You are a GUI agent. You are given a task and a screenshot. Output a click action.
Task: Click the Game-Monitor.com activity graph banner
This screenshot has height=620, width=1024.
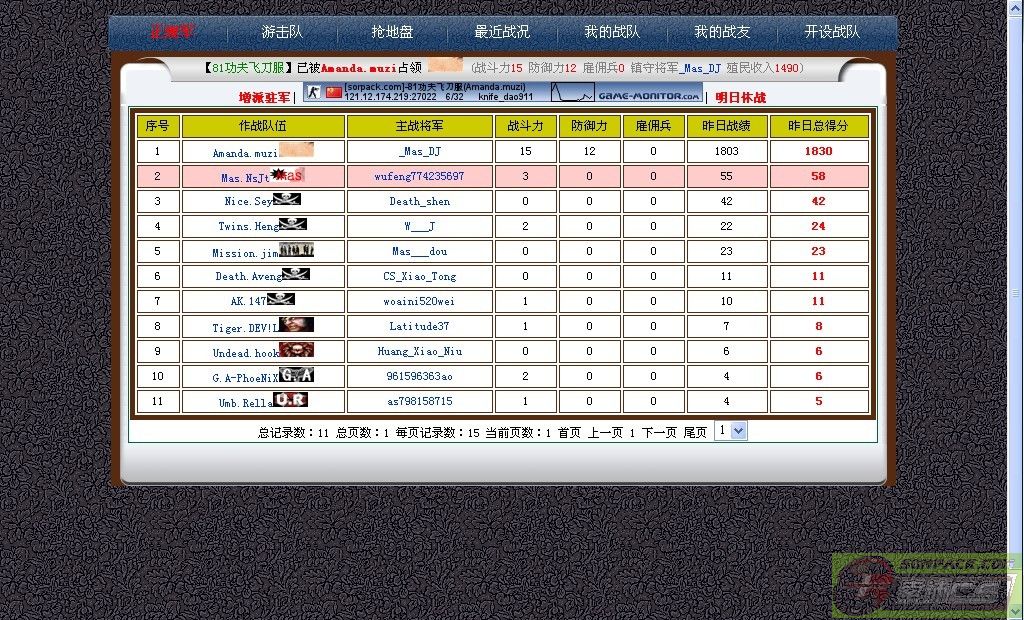tap(627, 92)
